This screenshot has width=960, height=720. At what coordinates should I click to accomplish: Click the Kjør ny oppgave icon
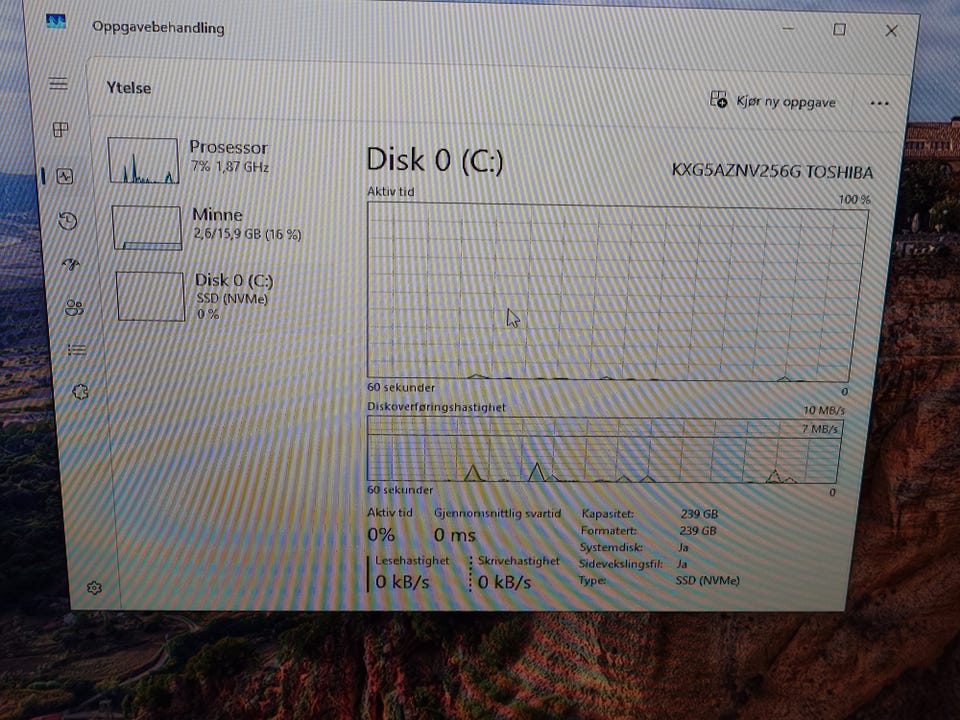(x=718, y=99)
